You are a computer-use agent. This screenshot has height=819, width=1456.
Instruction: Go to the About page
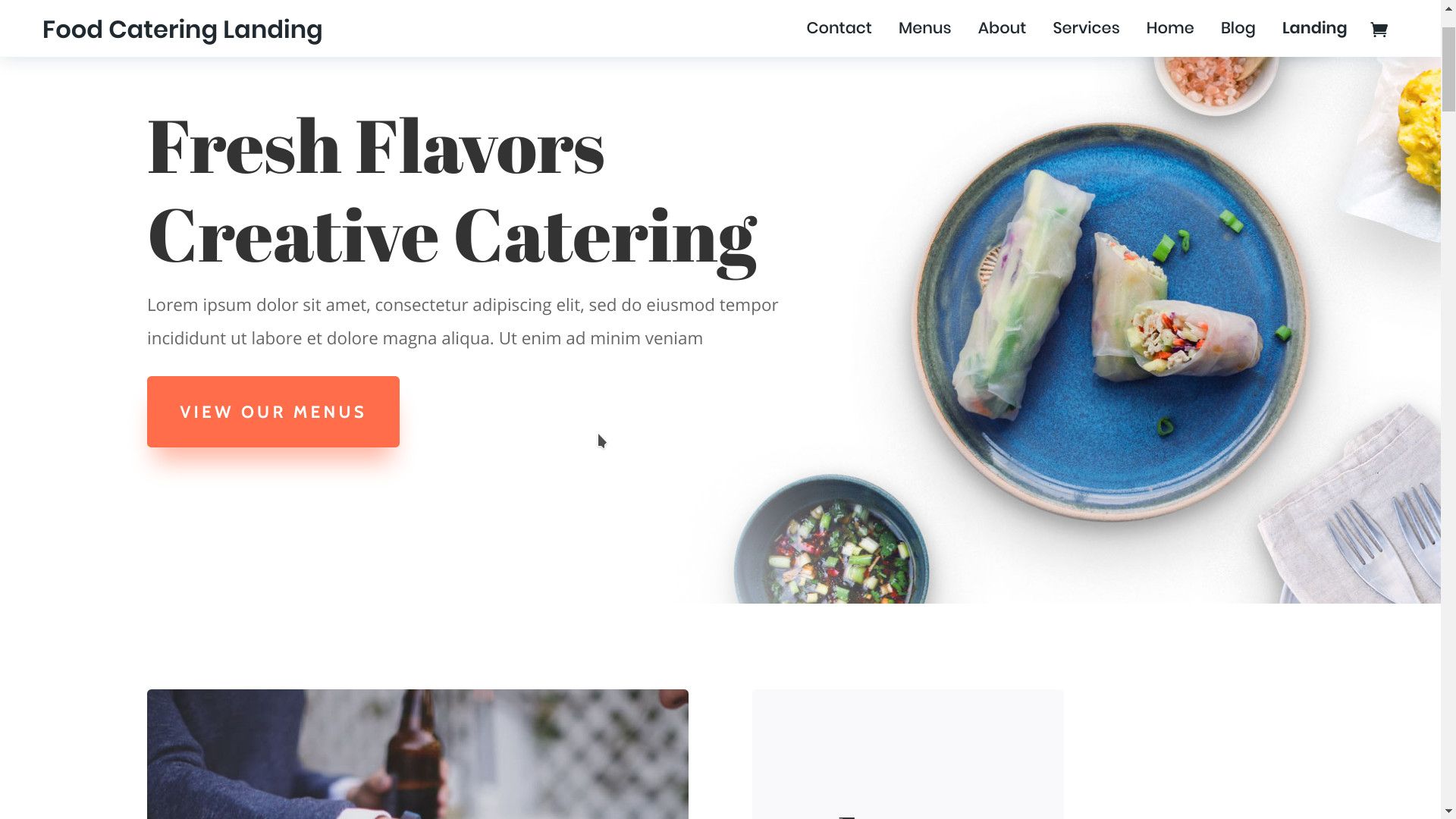click(1002, 28)
